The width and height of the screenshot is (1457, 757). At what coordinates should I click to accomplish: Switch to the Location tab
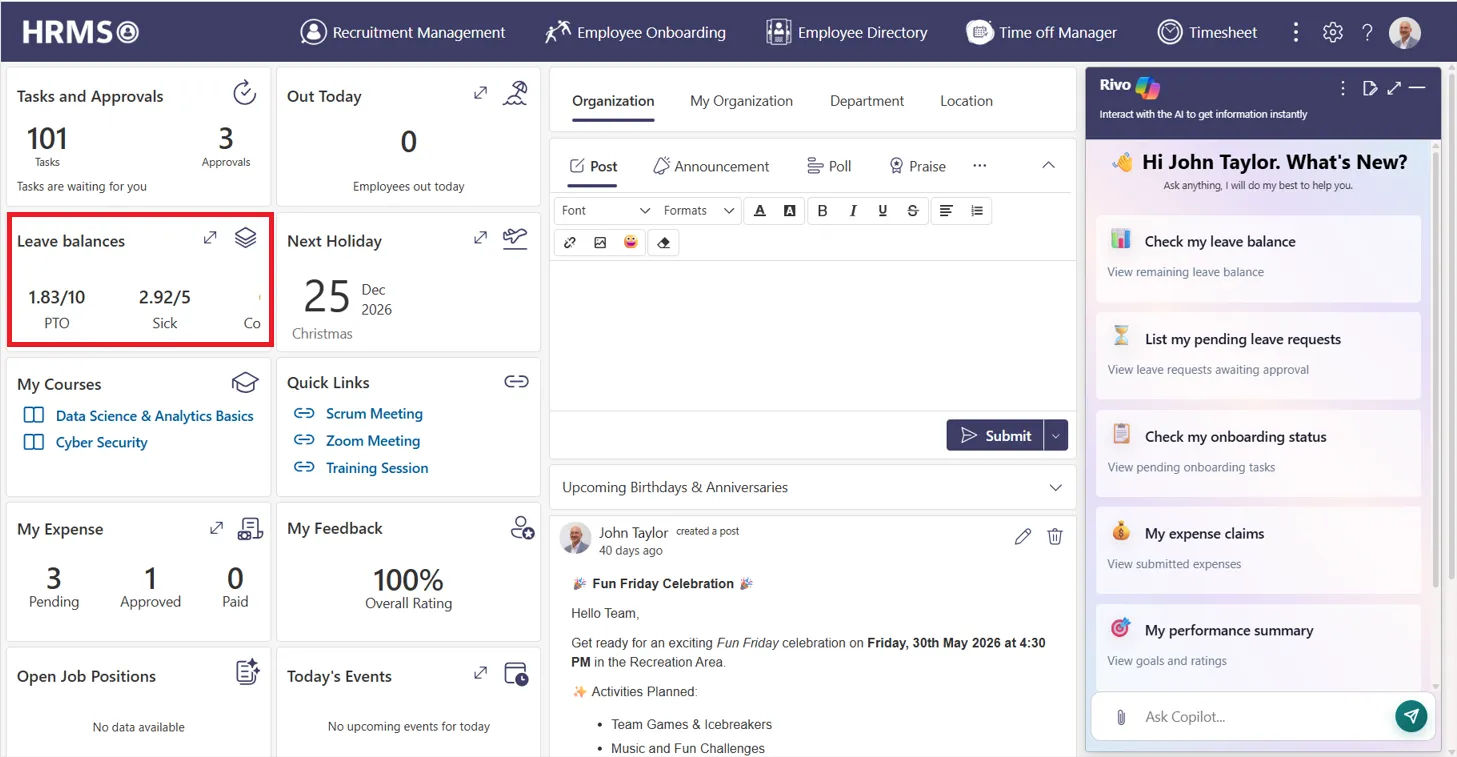click(x=966, y=101)
